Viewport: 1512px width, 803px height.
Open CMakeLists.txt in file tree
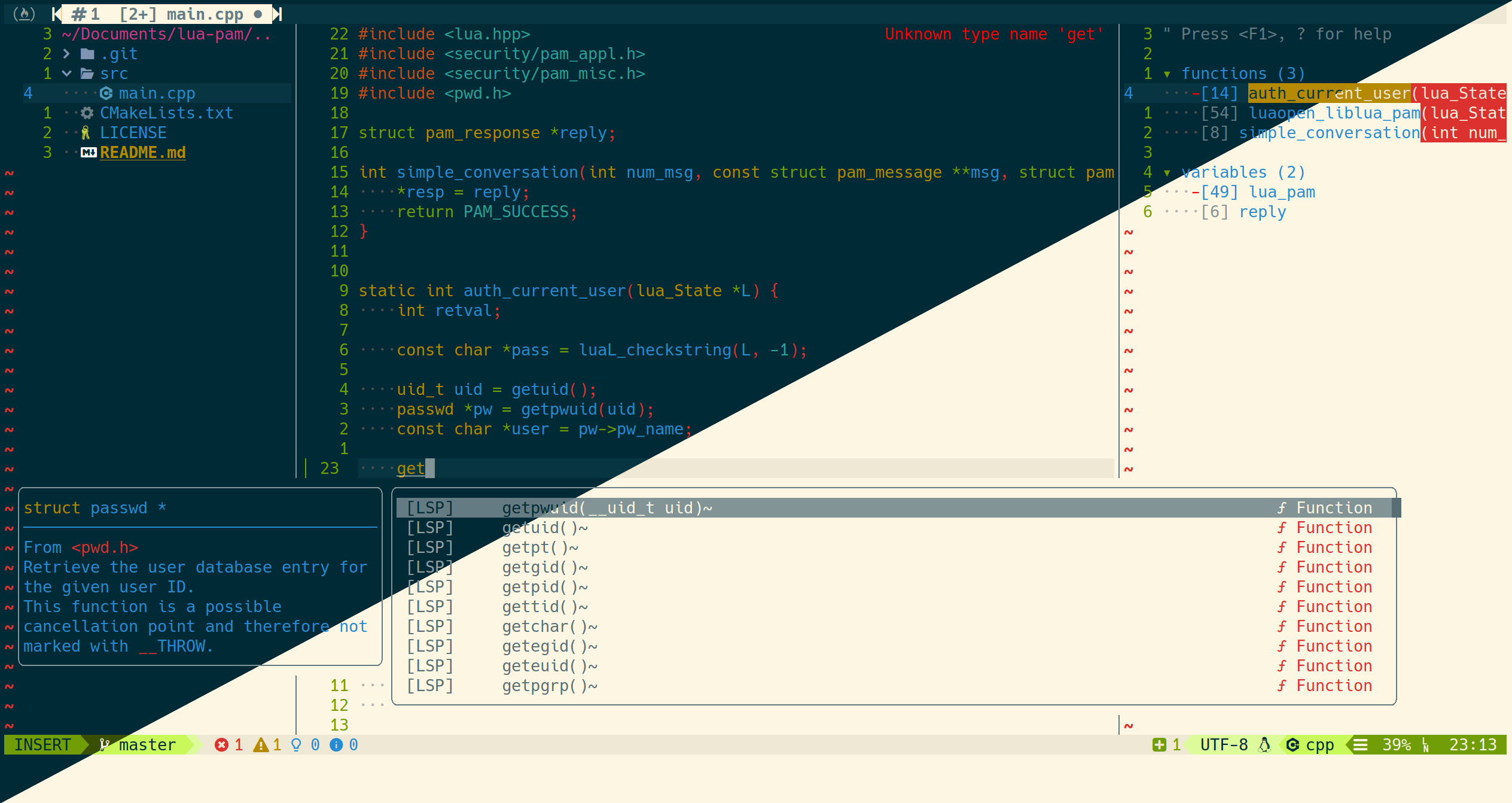tap(166, 113)
